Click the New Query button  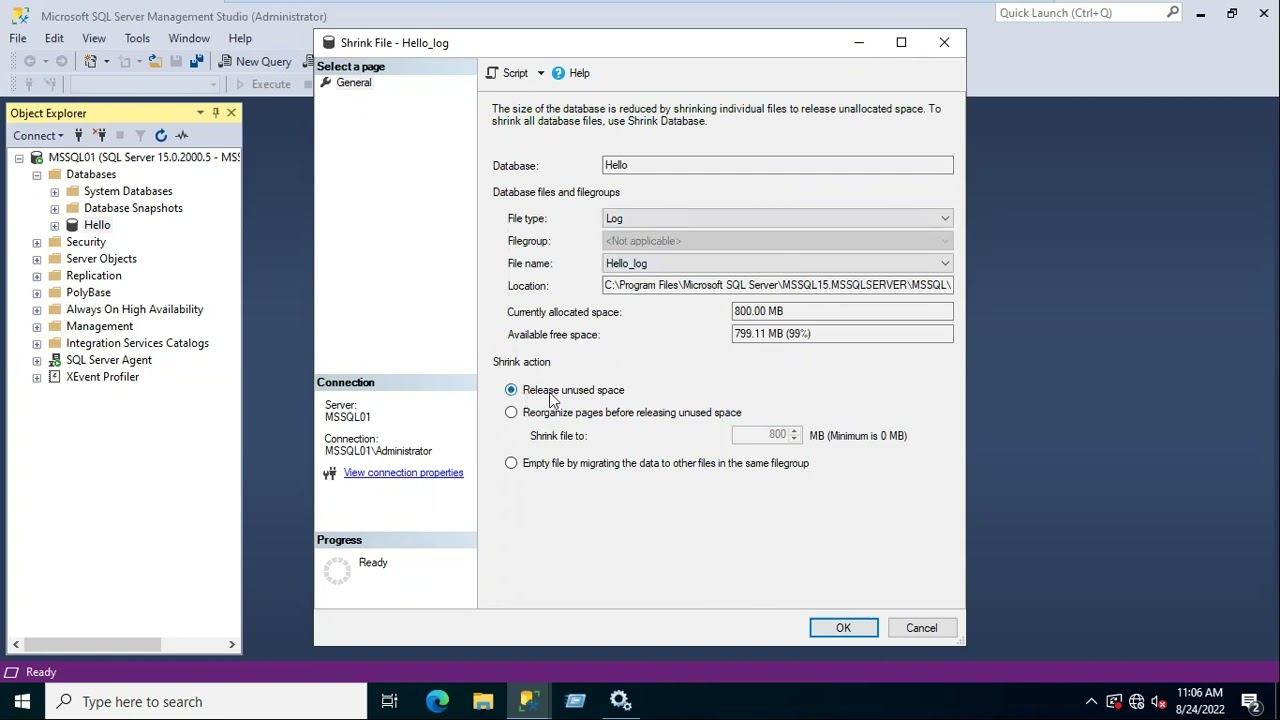tap(255, 61)
